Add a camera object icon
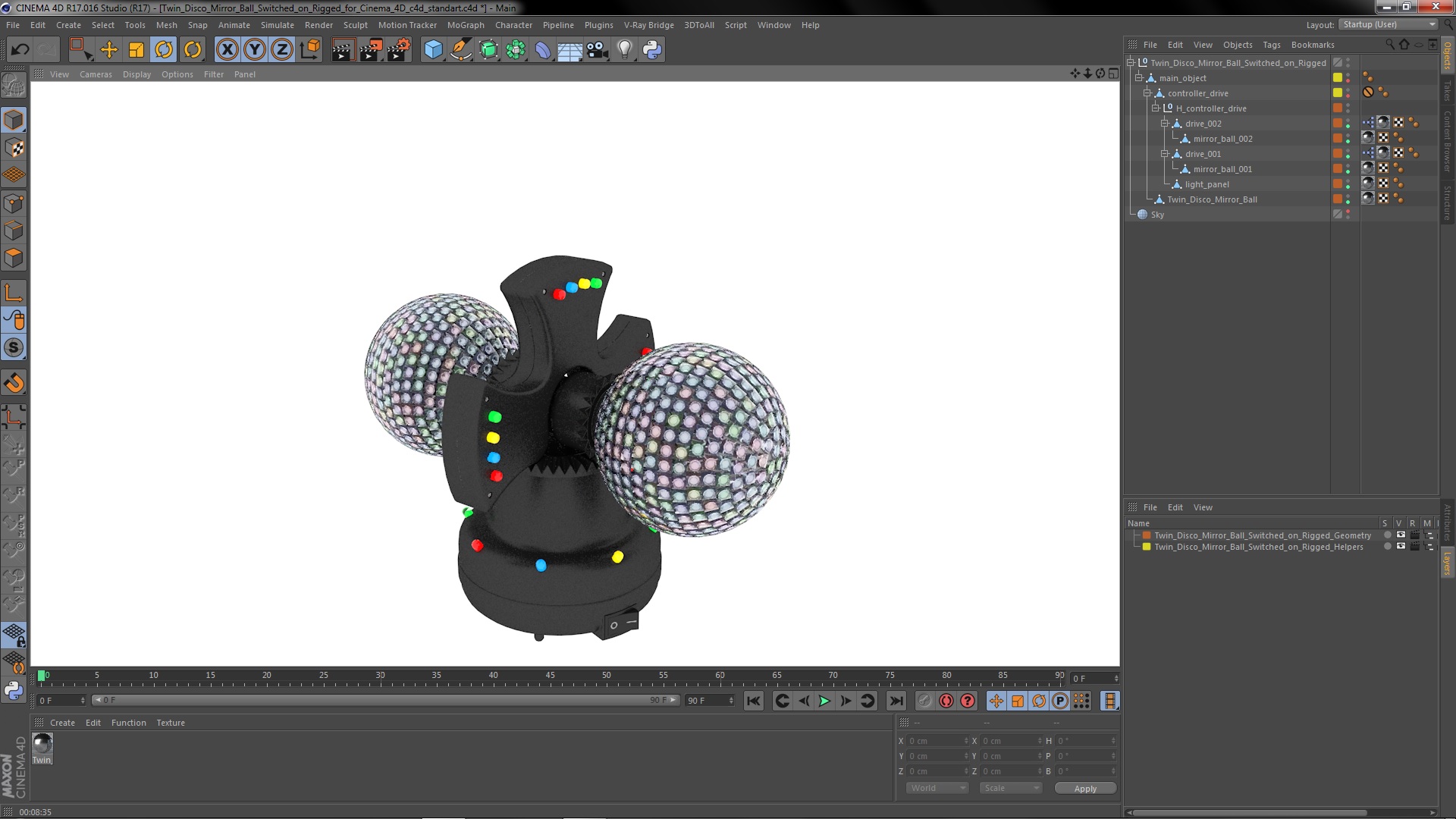The height and width of the screenshot is (819, 1456). 598,50
